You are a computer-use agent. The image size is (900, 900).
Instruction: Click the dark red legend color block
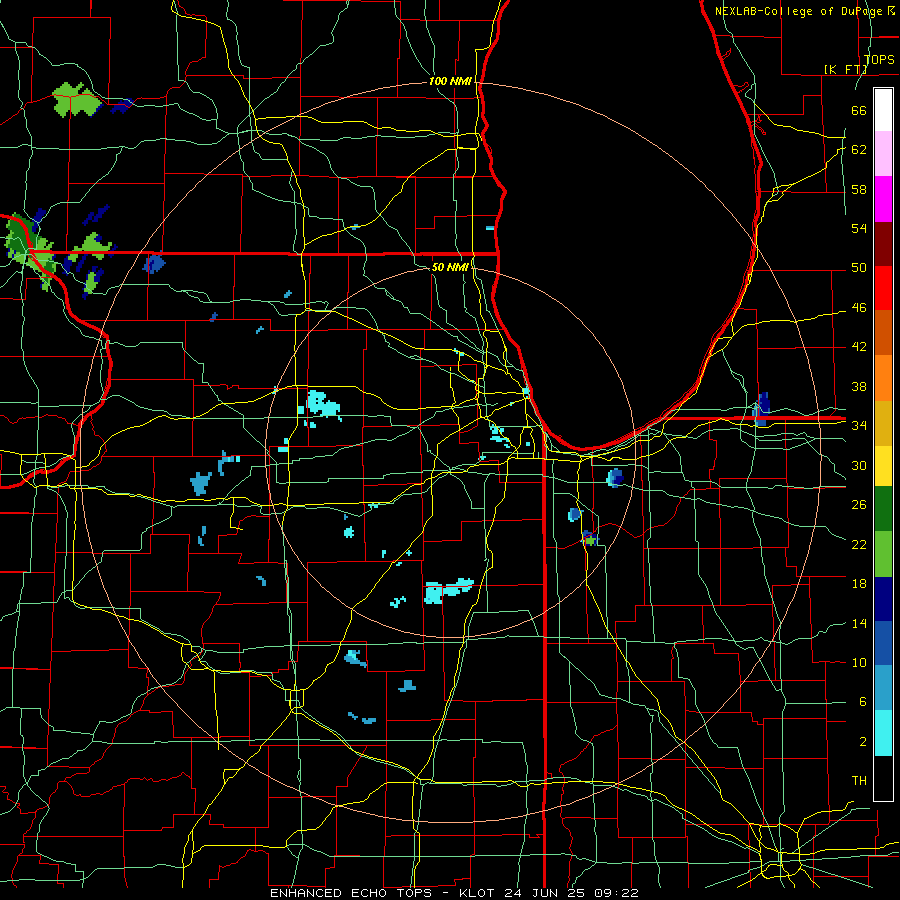click(883, 244)
